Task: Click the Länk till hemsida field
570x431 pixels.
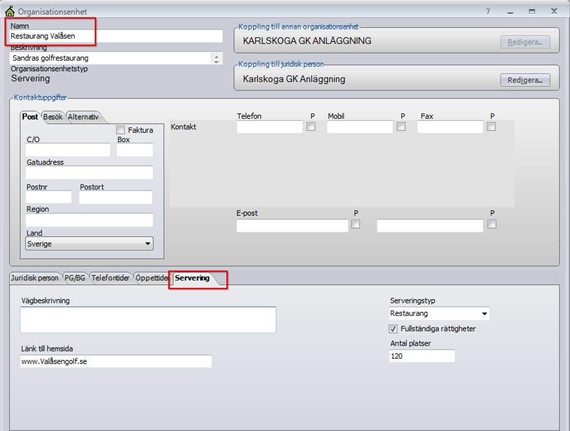Action: [116, 361]
